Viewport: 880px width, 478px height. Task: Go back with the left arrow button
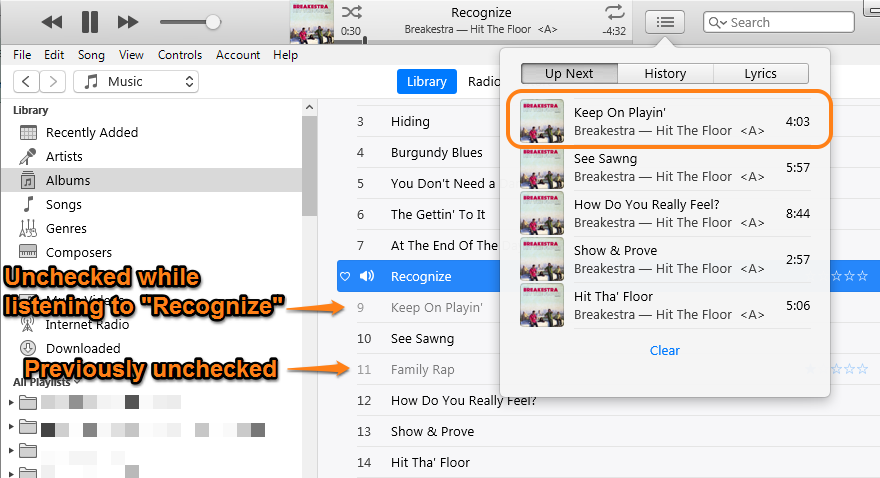pyautogui.click(x=26, y=81)
